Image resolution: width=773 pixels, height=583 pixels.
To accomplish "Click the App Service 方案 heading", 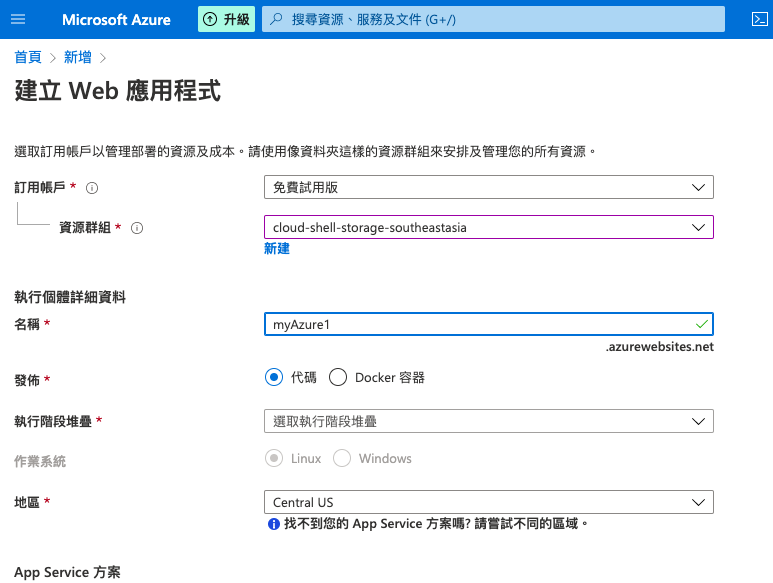I will 67,572.
